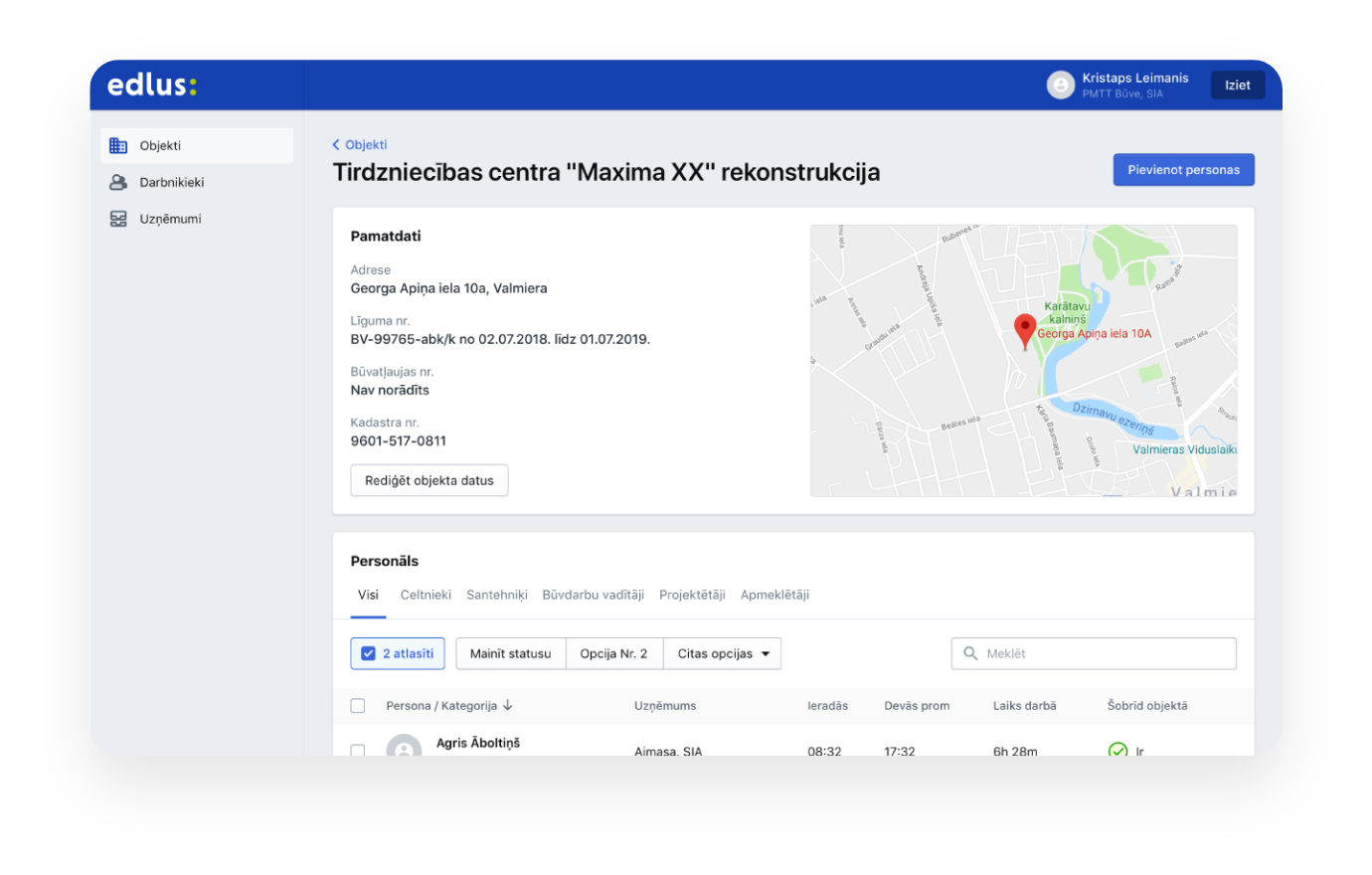Viewport: 1372px width, 875px height.
Task: Click Rediģēt objekta datus button
Action: point(429,480)
